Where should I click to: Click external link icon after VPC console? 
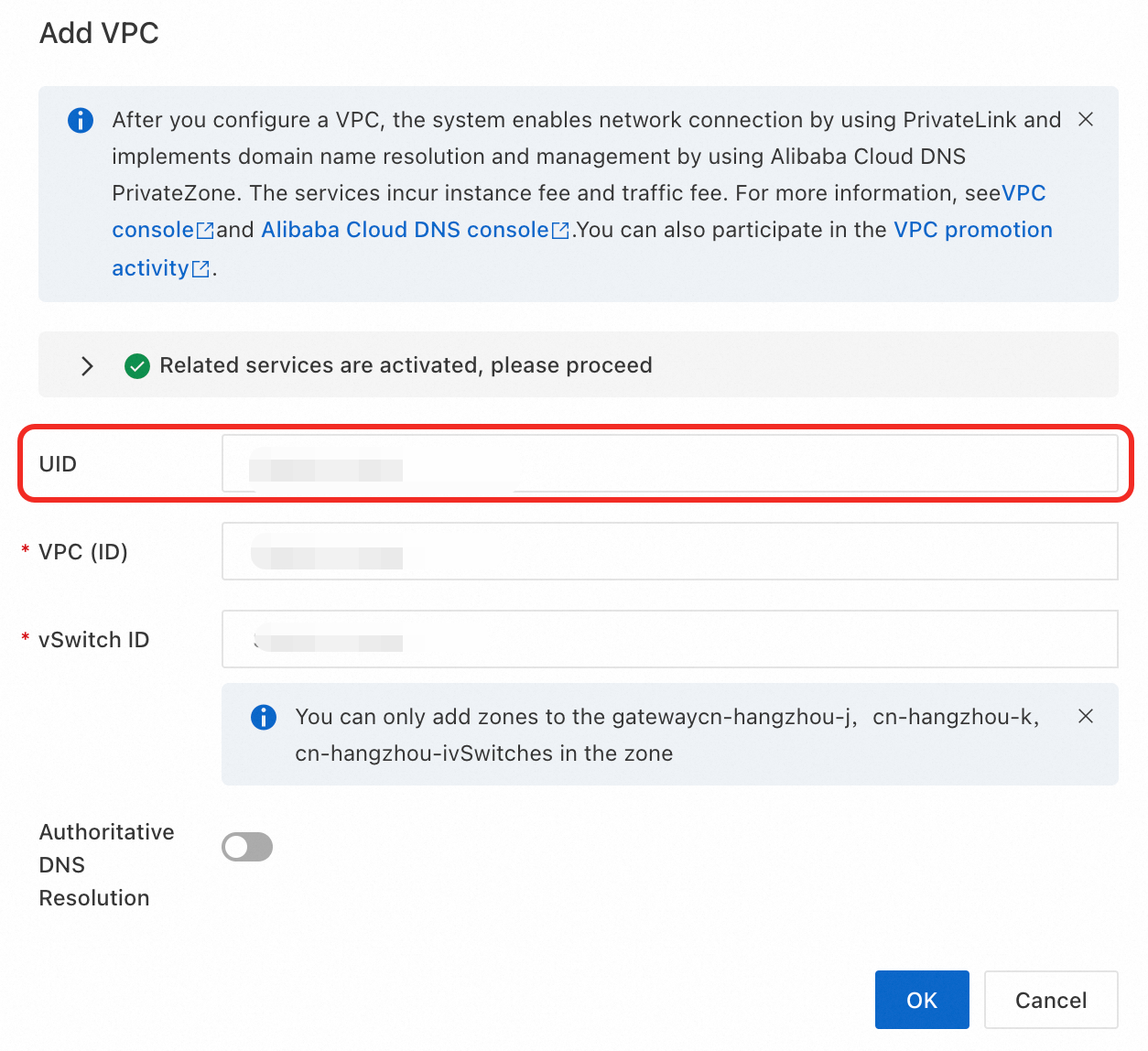point(206,231)
